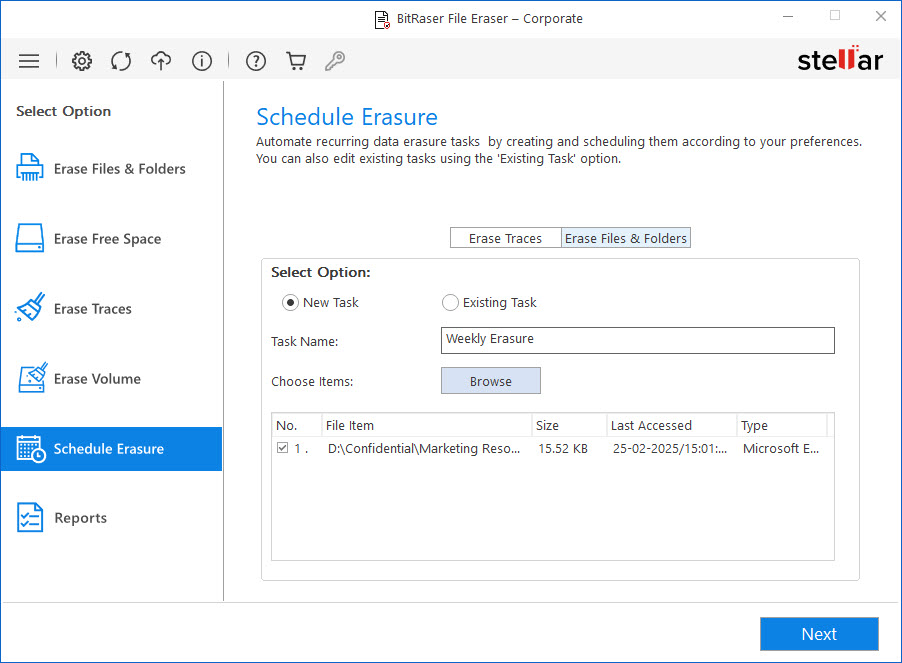The width and height of the screenshot is (902, 663).
Task: Click the Microsoft E... type cell
Action: pos(781,449)
